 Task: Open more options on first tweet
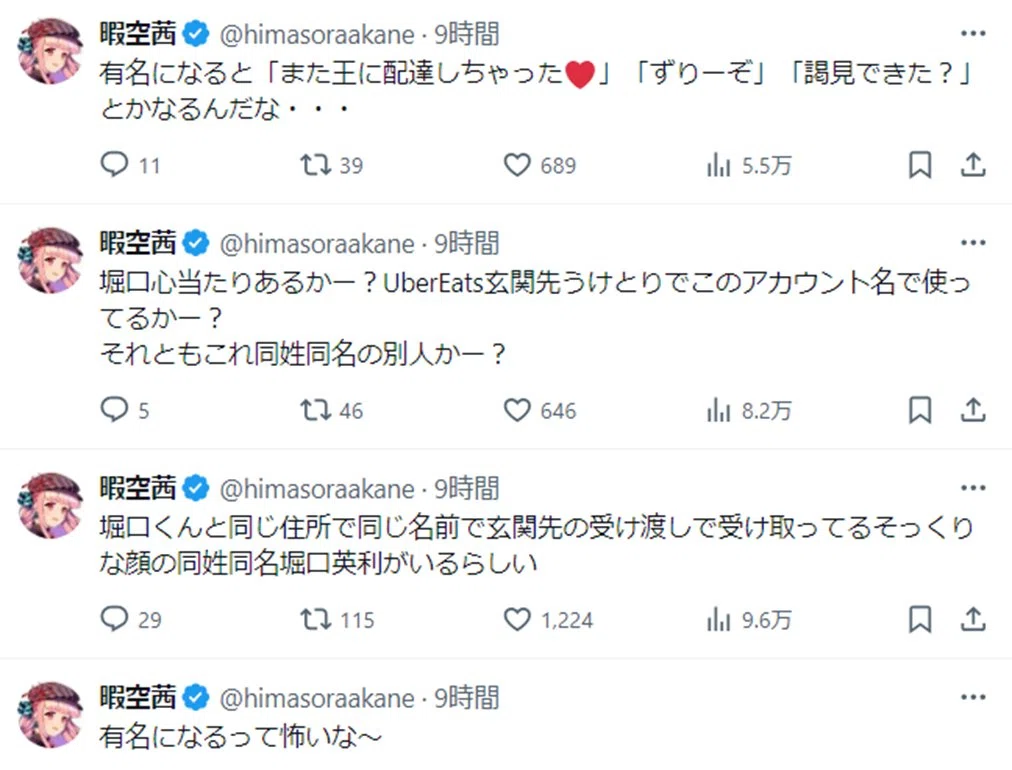tap(973, 33)
